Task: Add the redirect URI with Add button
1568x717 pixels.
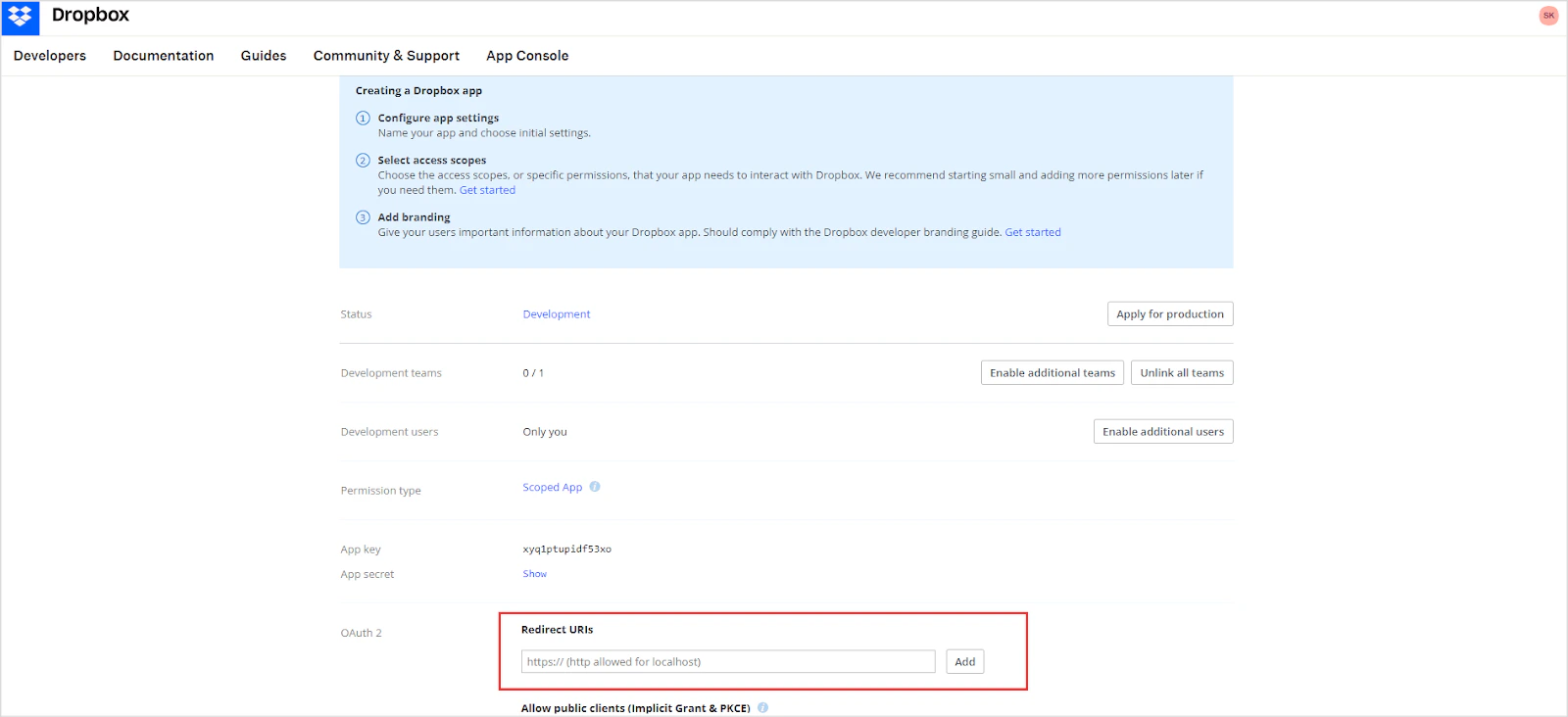Action: (965, 662)
